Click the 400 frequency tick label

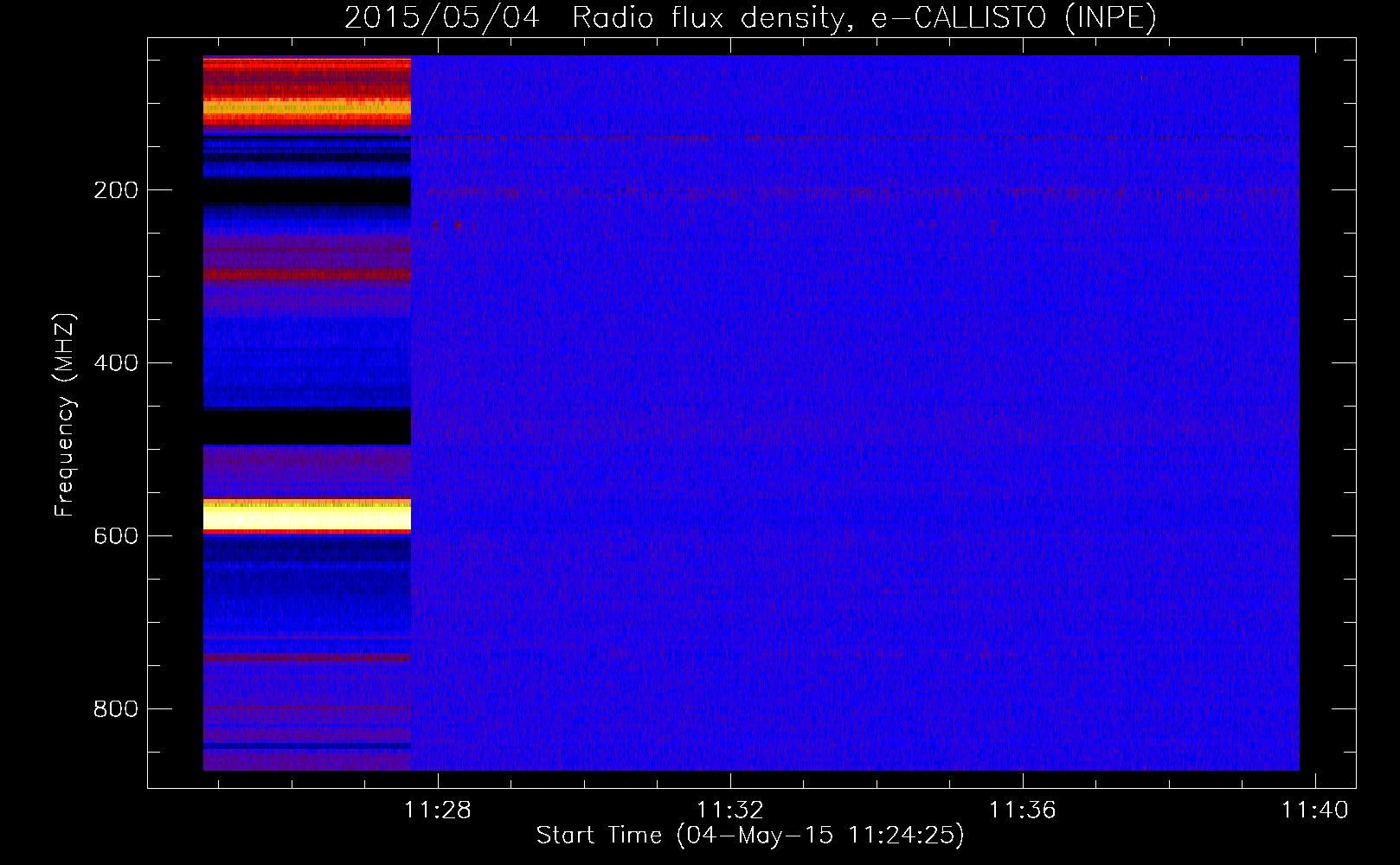[116, 363]
